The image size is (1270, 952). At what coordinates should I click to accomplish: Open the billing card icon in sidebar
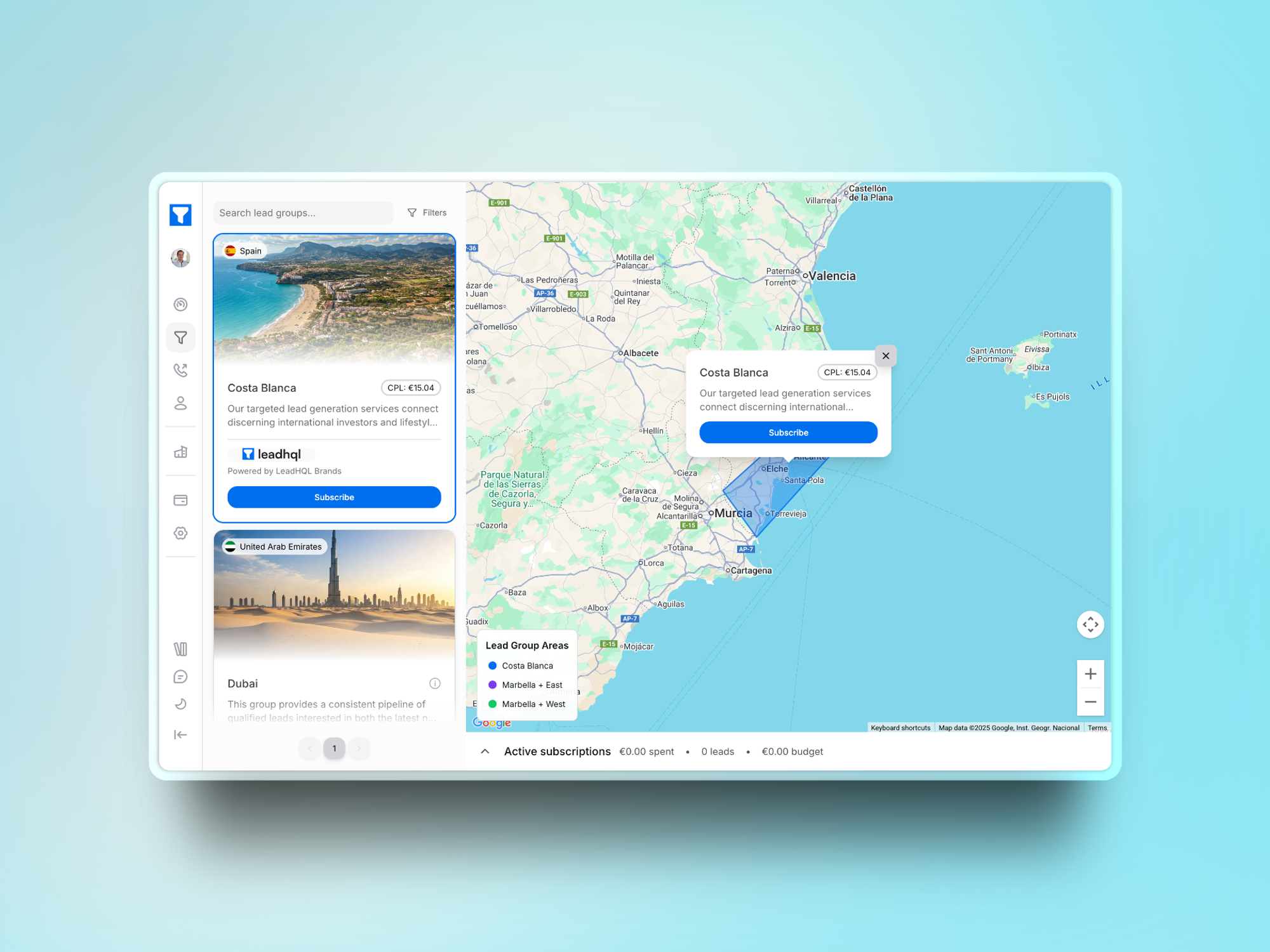(180, 500)
